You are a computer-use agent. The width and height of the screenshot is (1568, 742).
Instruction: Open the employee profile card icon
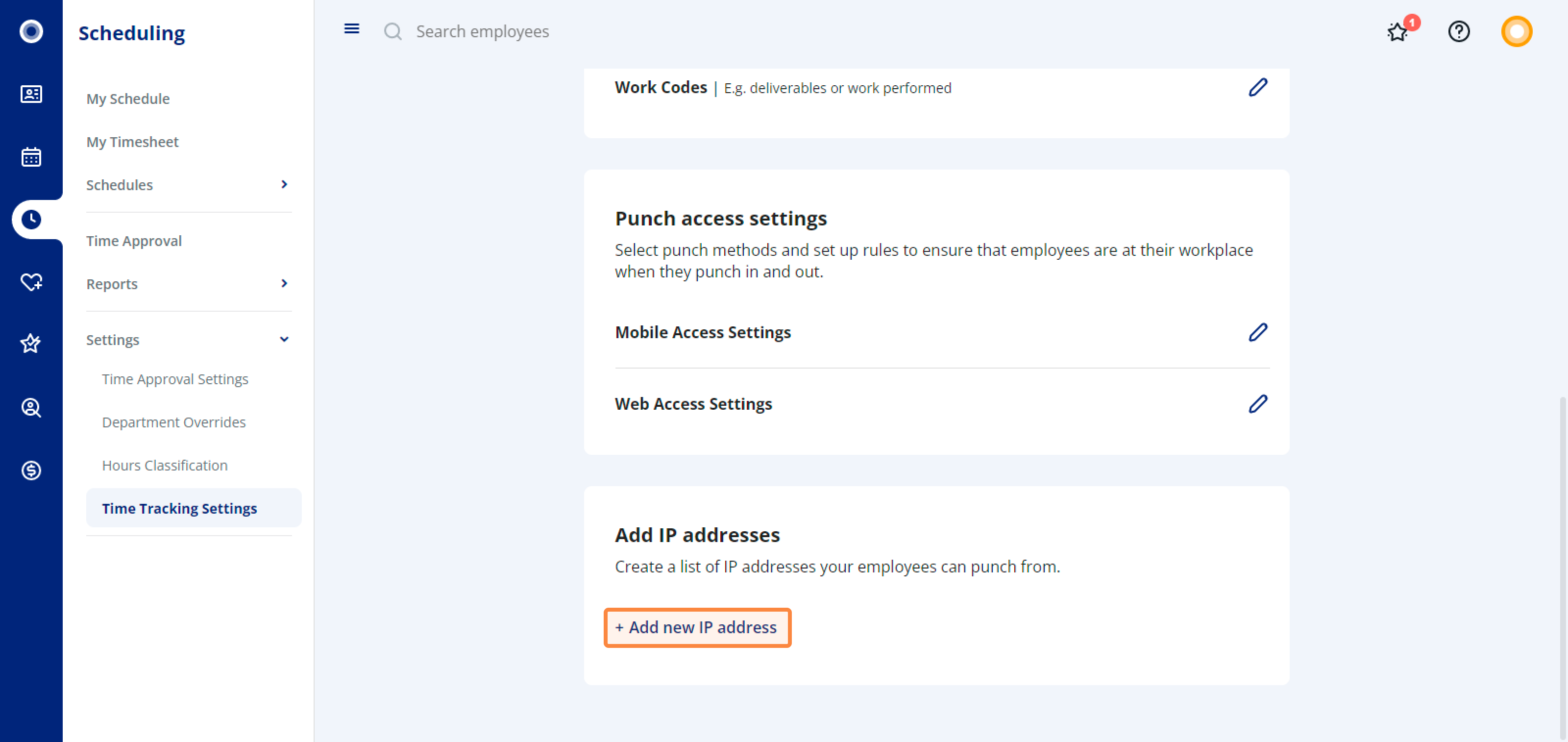click(x=31, y=95)
